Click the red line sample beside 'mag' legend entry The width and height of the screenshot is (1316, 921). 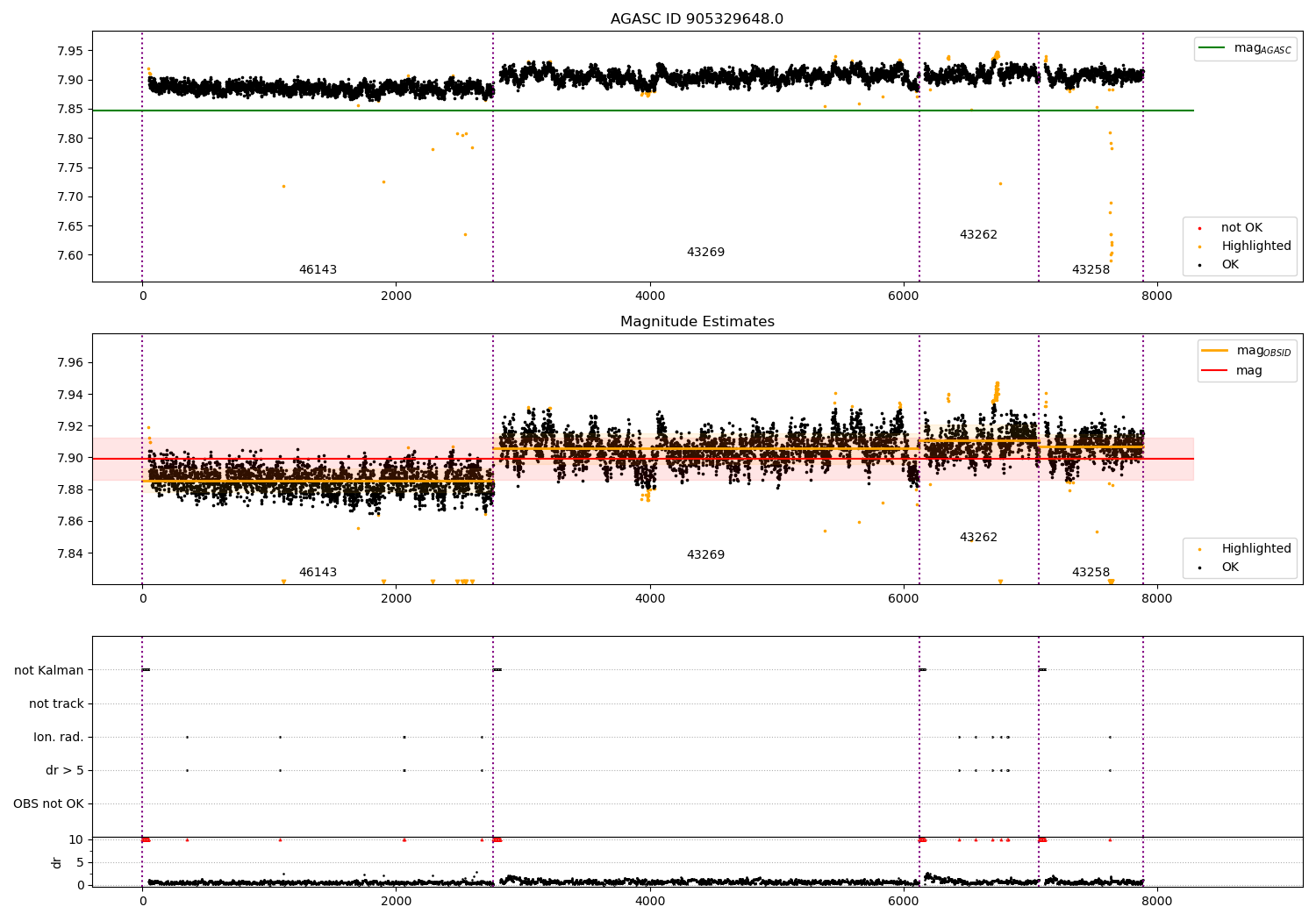1214,371
